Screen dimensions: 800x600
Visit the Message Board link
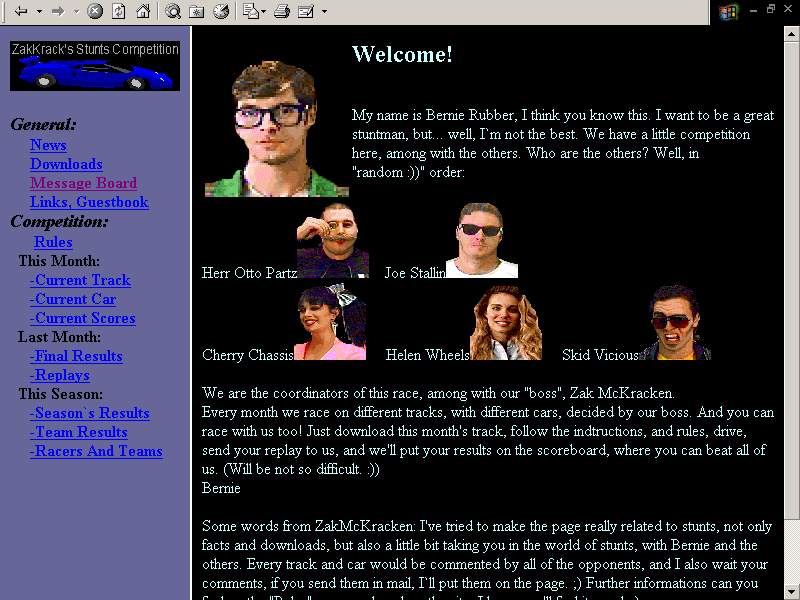click(83, 183)
